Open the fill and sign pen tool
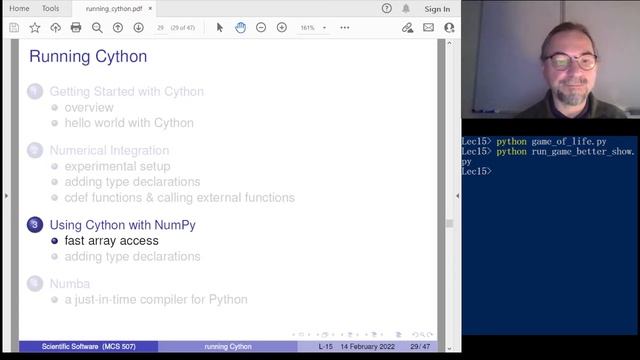This screenshot has height=360, width=640. point(407,28)
